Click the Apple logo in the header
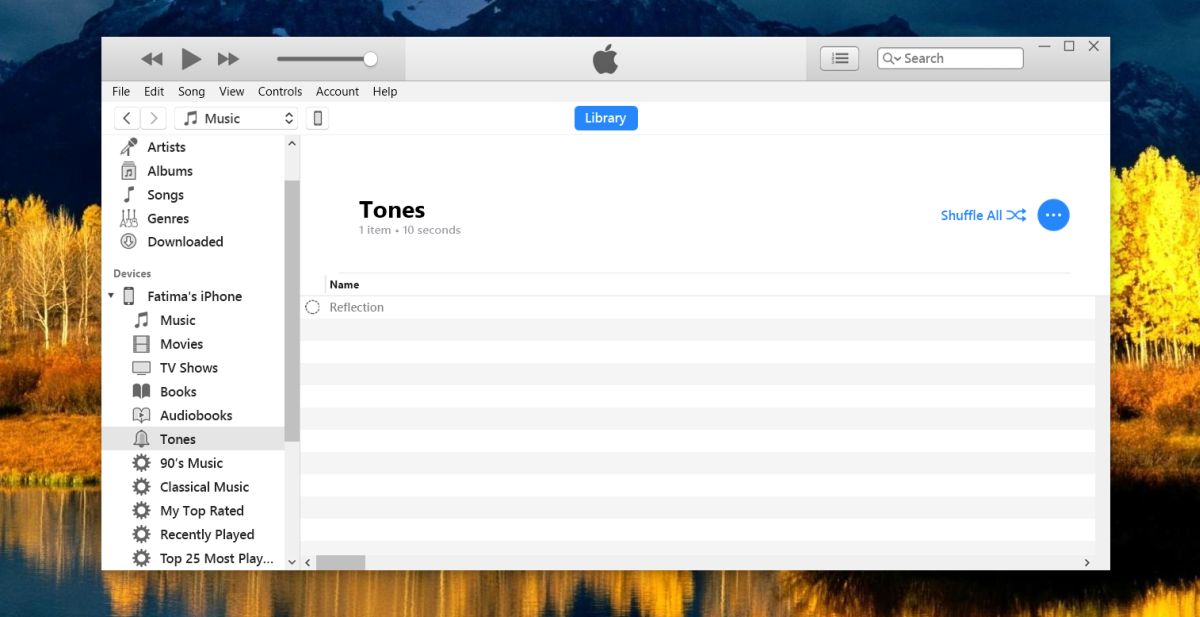The height and width of the screenshot is (617, 1200). [605, 59]
